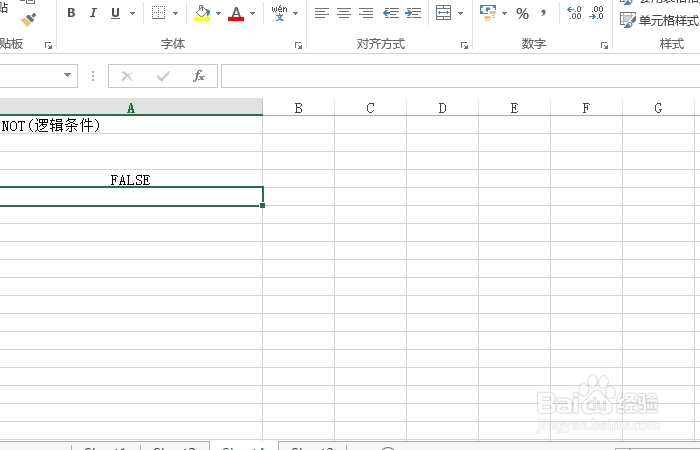Toggle bold formatting

point(71,13)
